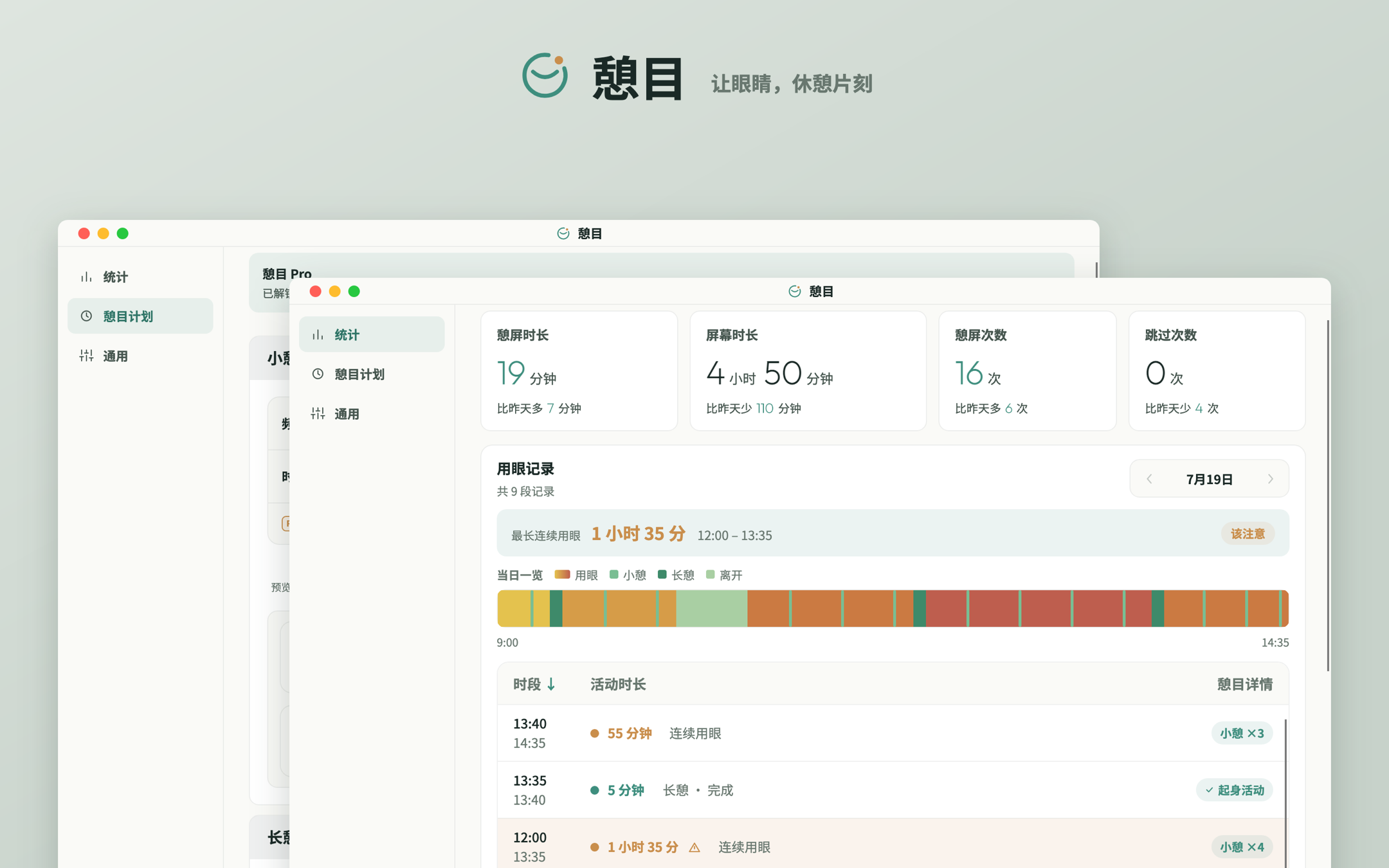This screenshot has height=868, width=1389.
Task: Click the 憩目 logo in front window title bar
Action: 795,291
